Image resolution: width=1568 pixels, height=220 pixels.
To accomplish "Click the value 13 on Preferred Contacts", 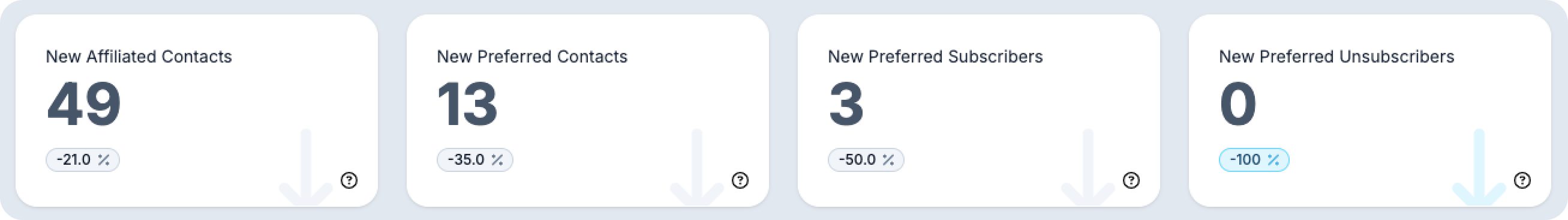I will (x=467, y=104).
